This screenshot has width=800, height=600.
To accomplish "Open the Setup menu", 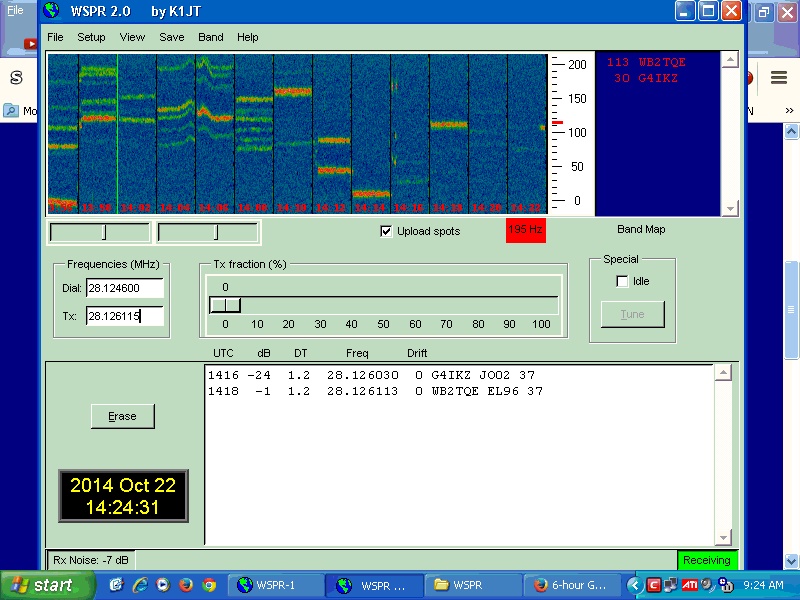I will point(91,37).
